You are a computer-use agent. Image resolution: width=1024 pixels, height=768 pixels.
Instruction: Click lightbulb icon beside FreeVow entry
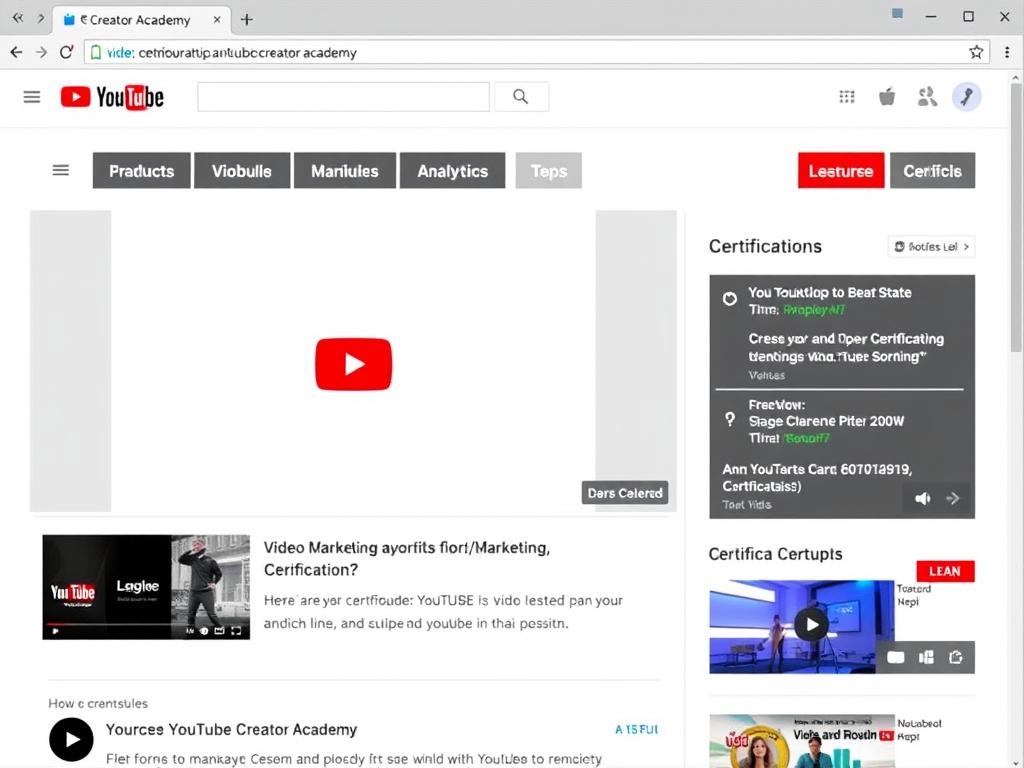pos(730,419)
